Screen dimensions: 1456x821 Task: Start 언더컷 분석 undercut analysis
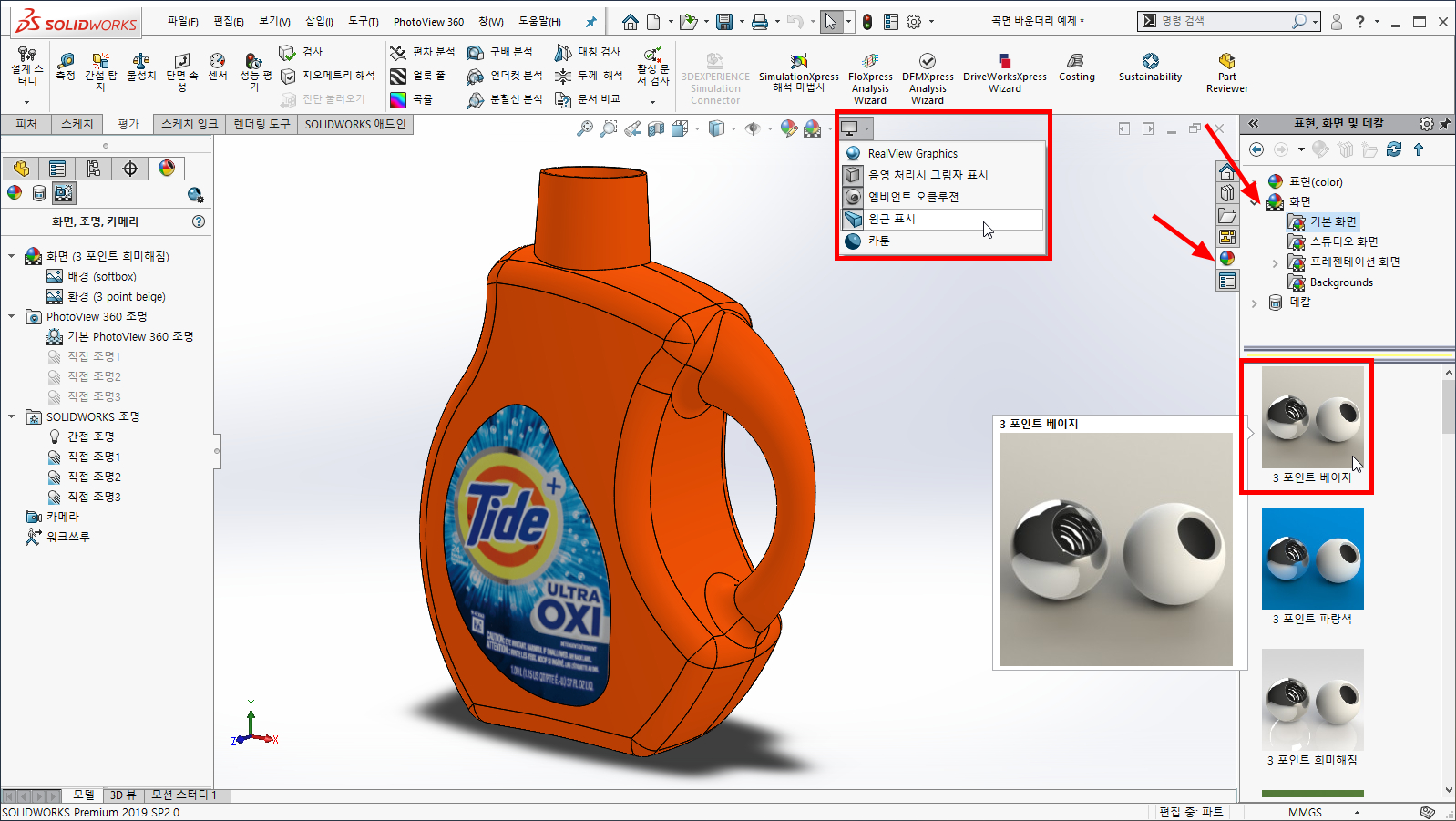click(504, 76)
